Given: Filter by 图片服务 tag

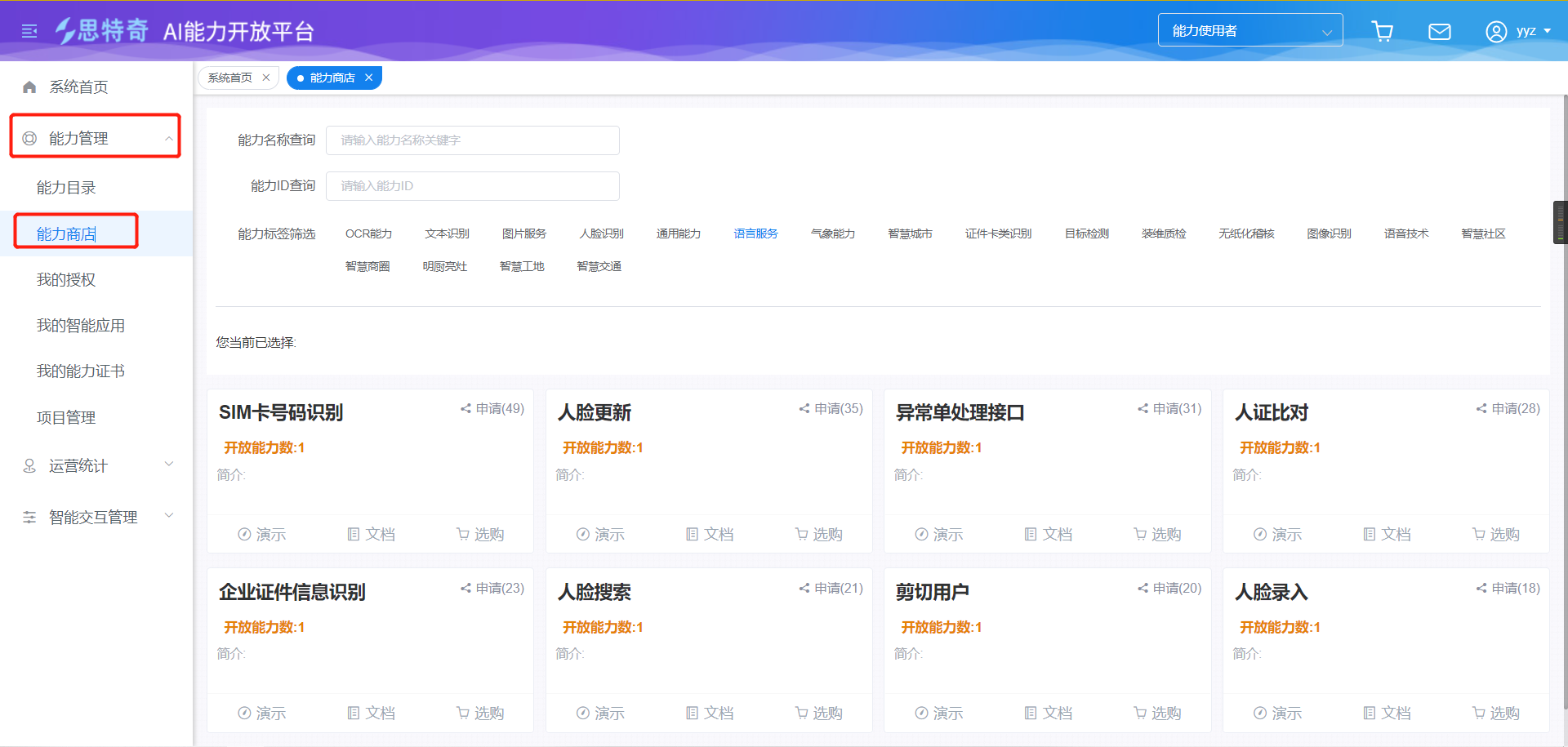Looking at the screenshot, I should click(524, 233).
